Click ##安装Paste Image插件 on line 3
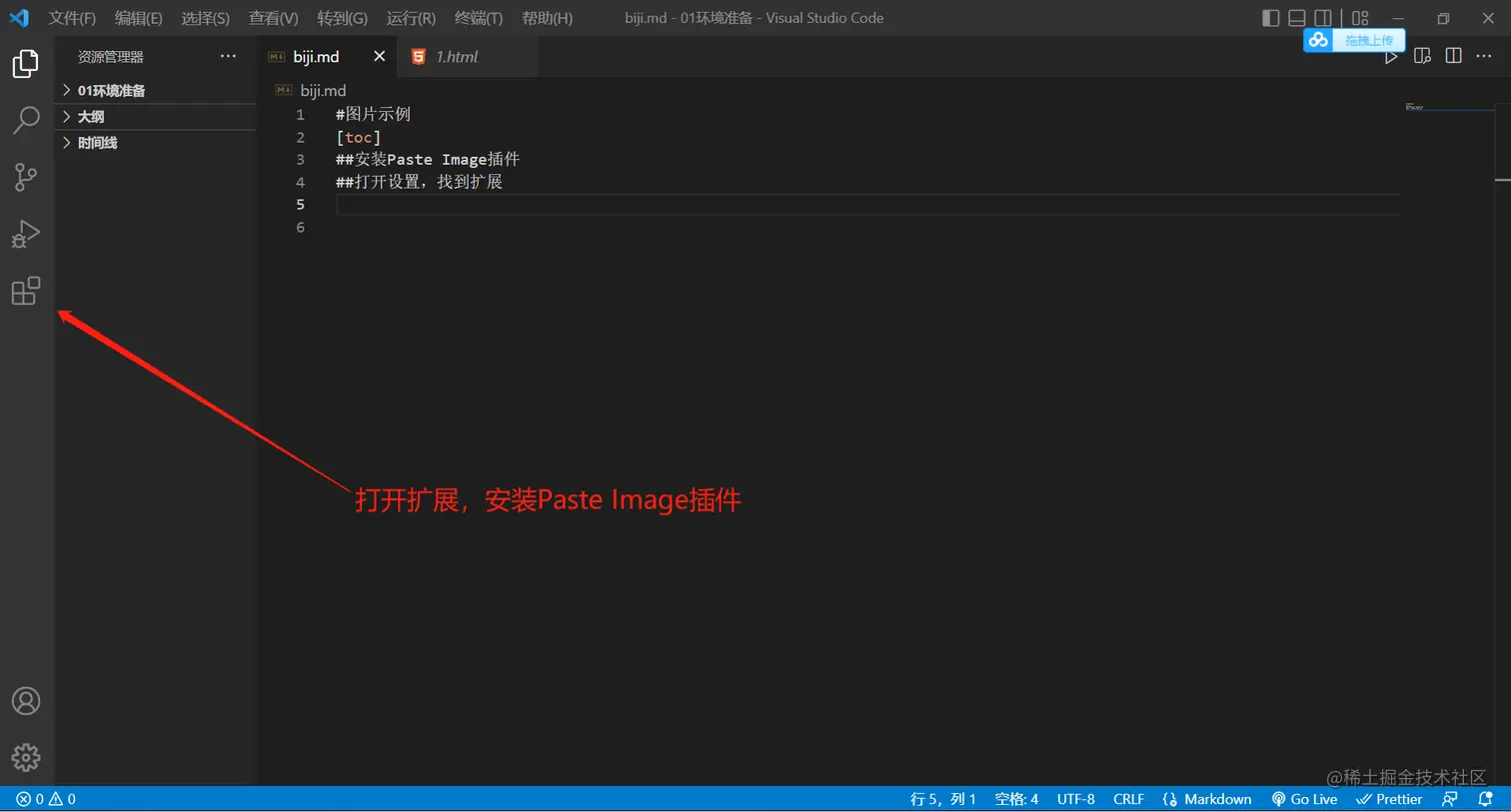1511x812 pixels. 428,159
